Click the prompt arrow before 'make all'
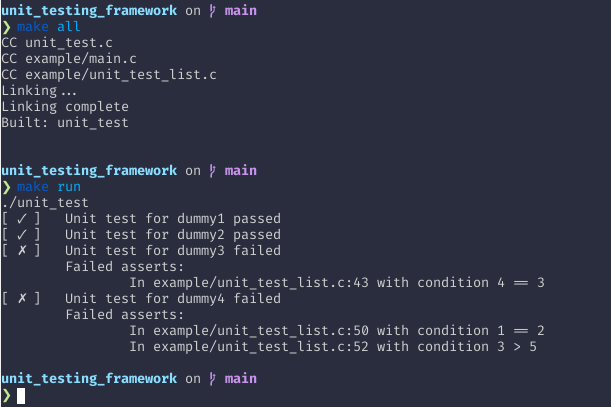The width and height of the screenshot is (611, 407). point(6,26)
